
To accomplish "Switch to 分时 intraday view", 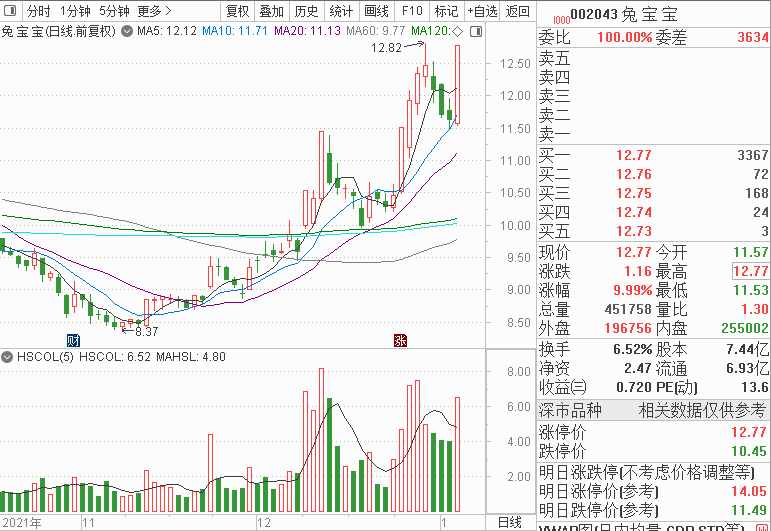I will (x=38, y=11).
